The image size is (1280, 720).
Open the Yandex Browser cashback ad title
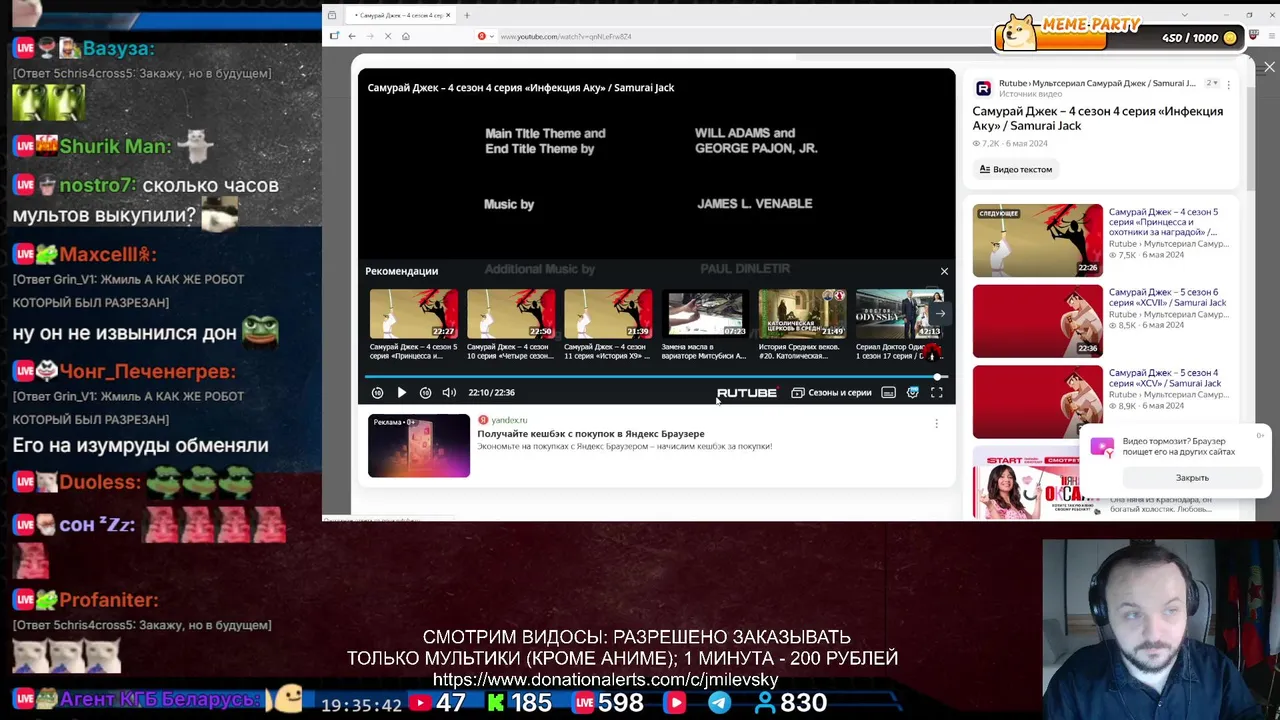[590, 434]
